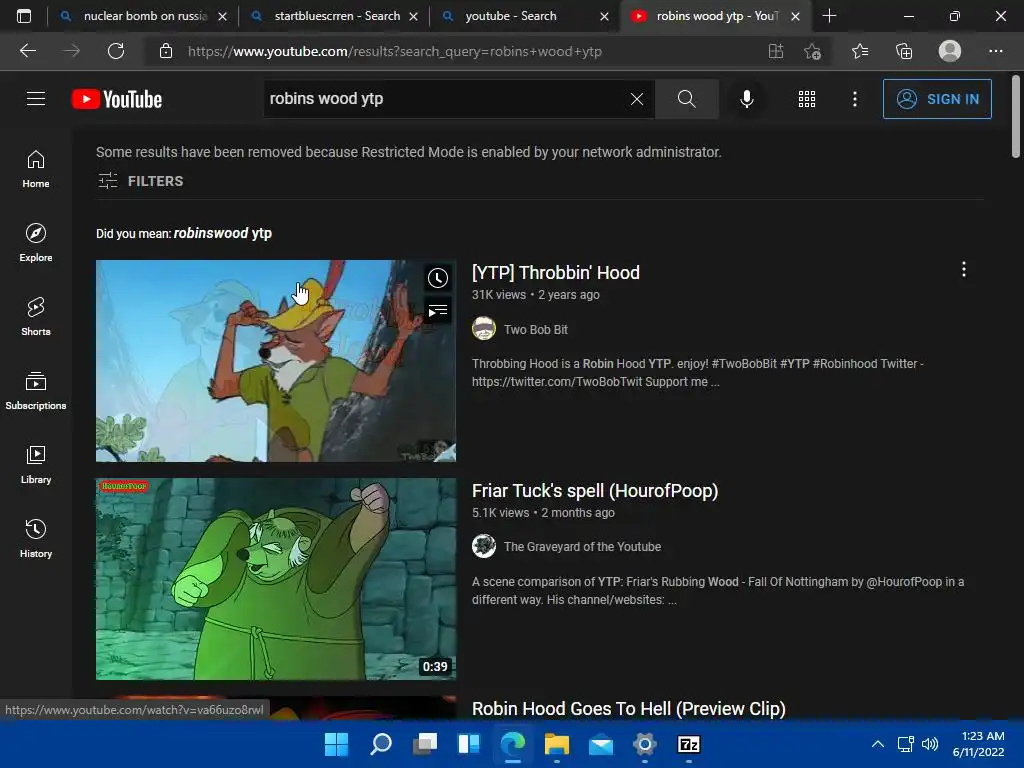Open Home in the sidebar
1024x768 pixels.
36,168
